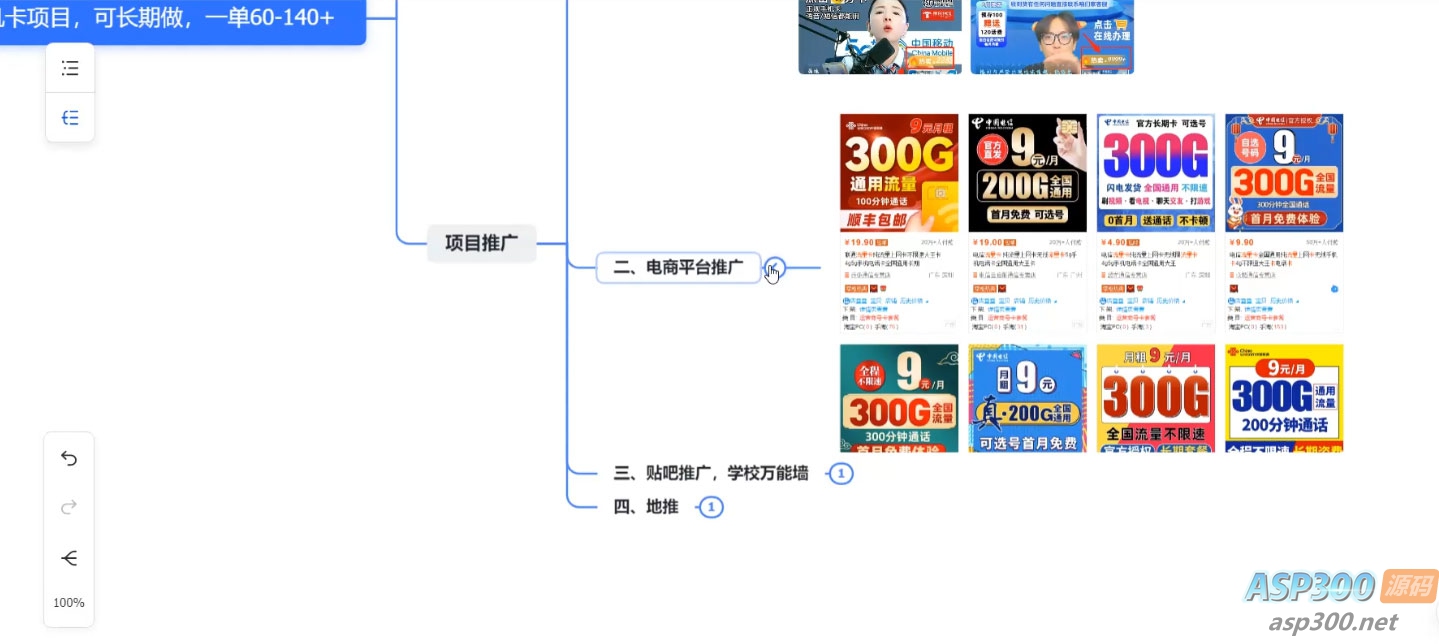The width and height of the screenshot is (1439, 644).
Task: Open the 点击在线办理 livestream screenshot
Action: click(x=1052, y=37)
